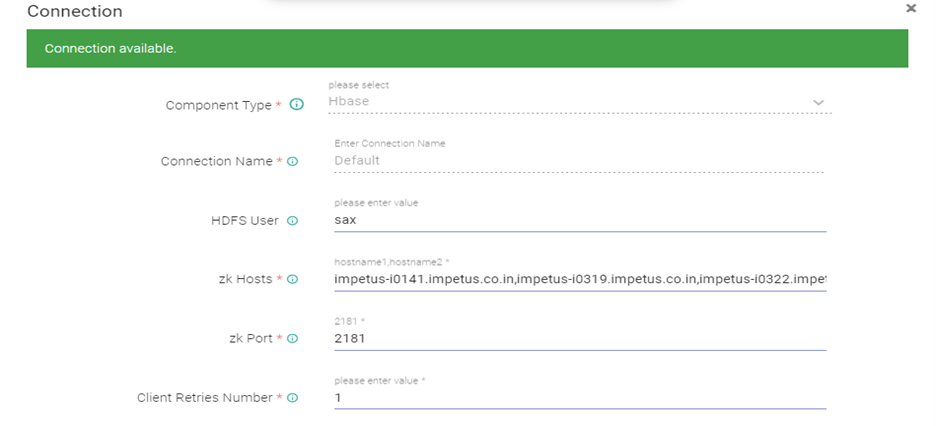Click the zk Port info icon
This screenshot has height=426, width=936.
click(293, 339)
